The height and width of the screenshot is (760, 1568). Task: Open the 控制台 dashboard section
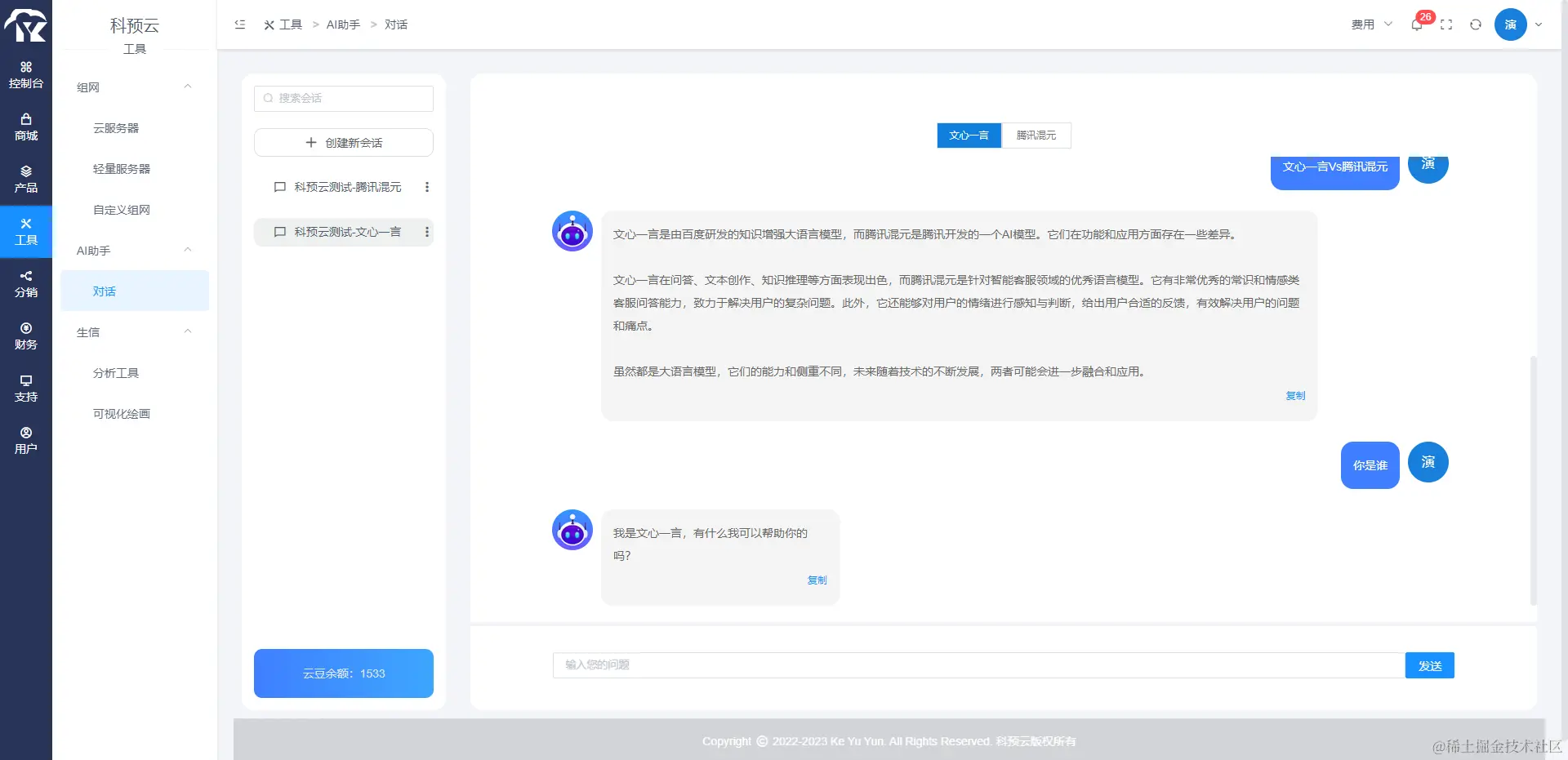coord(26,75)
